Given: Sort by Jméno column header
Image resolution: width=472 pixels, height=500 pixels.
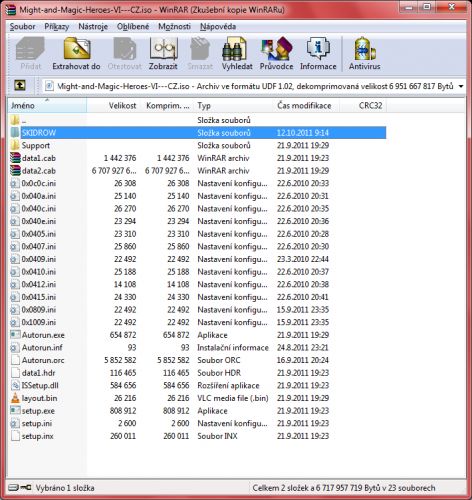Looking at the screenshot, I should pyautogui.click(x=47, y=105).
